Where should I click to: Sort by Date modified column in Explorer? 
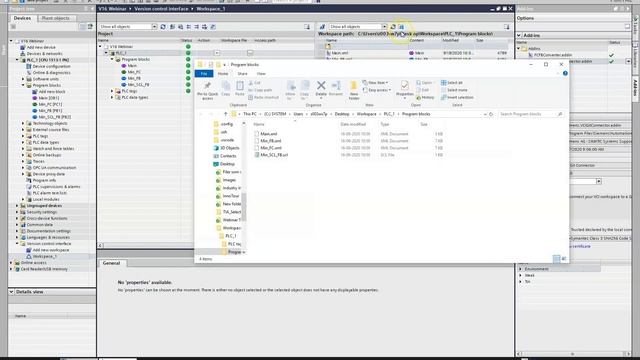tap(353, 124)
